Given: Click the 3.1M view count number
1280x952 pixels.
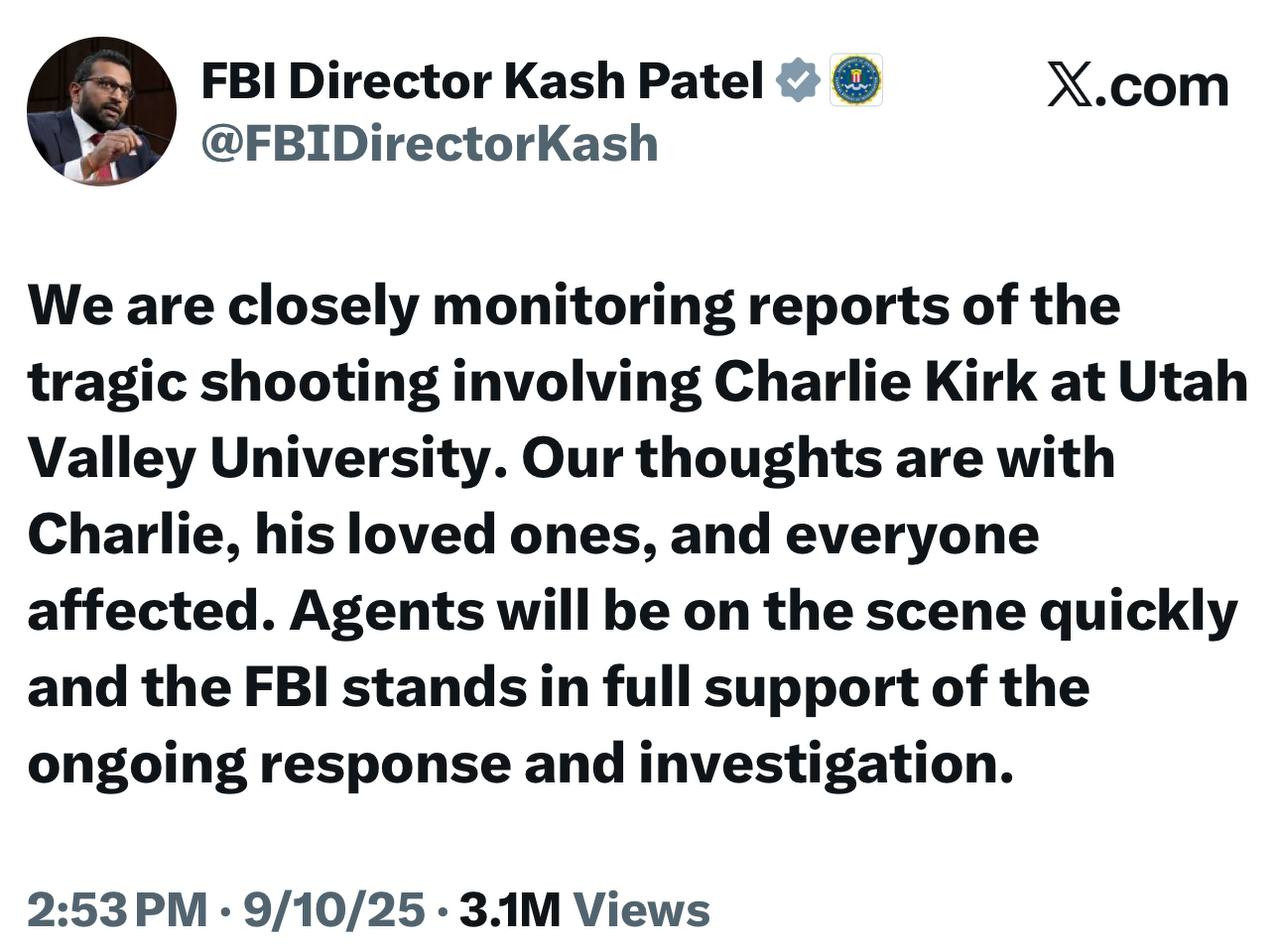Looking at the screenshot, I should 509,910.
